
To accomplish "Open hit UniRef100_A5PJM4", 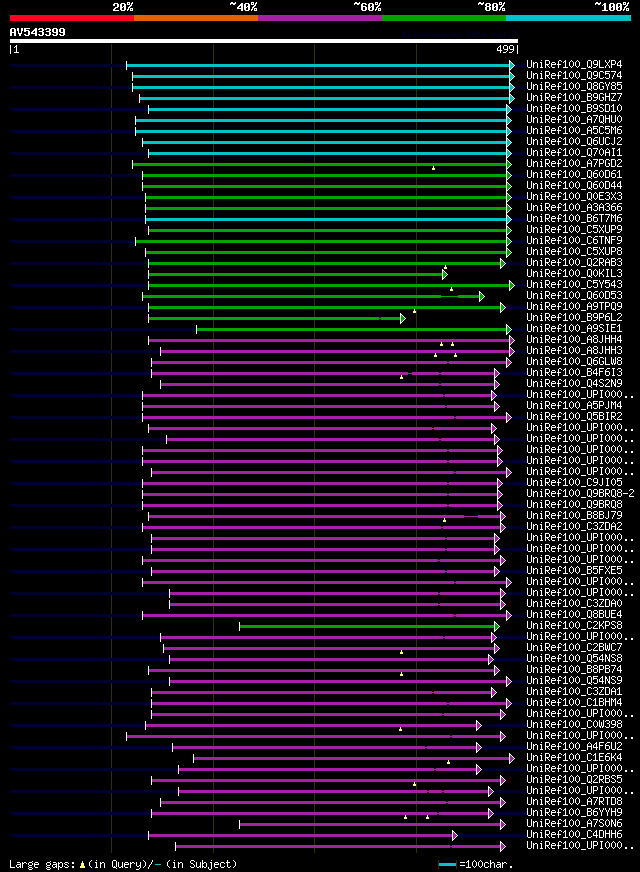I will pyautogui.click(x=574, y=405).
